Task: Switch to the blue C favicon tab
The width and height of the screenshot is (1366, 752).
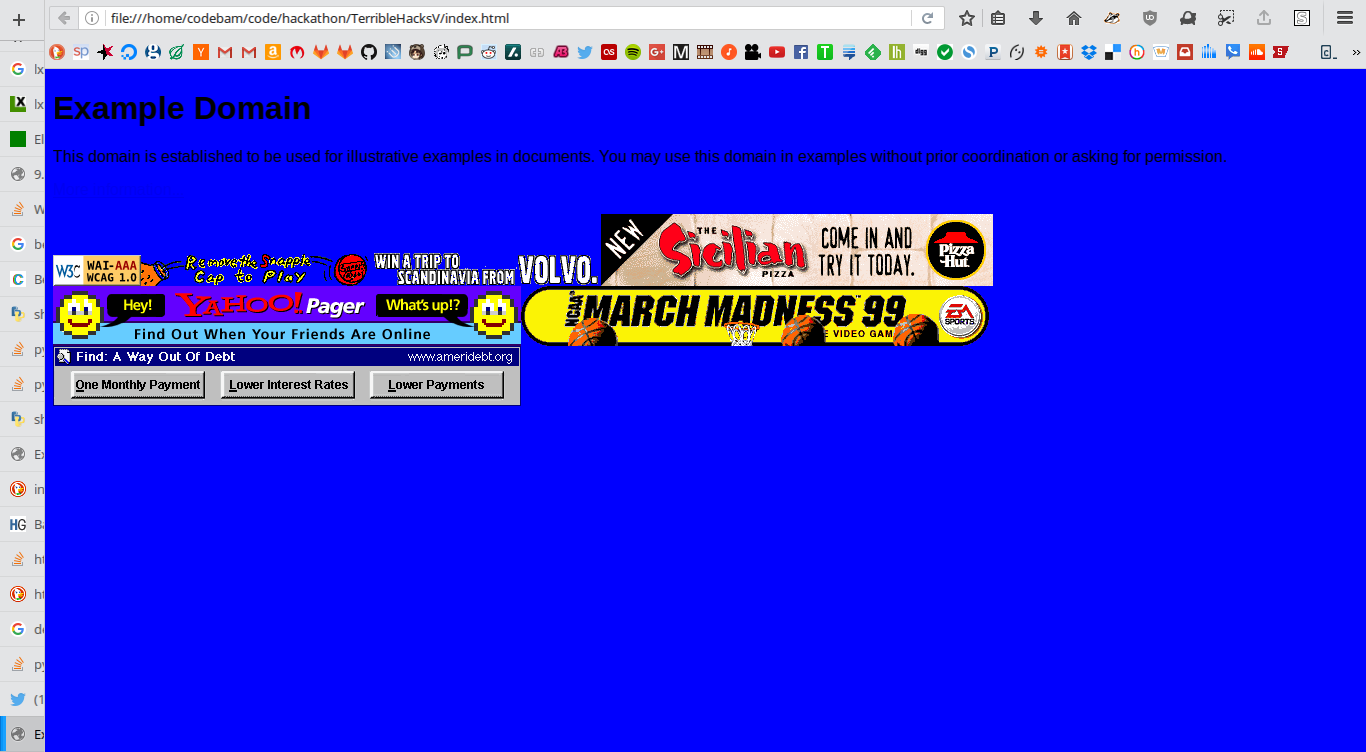Action: 22,279
